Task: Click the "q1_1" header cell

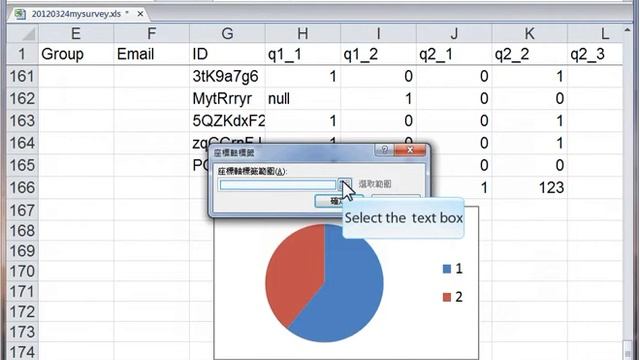Action: pyautogui.click(x=303, y=54)
